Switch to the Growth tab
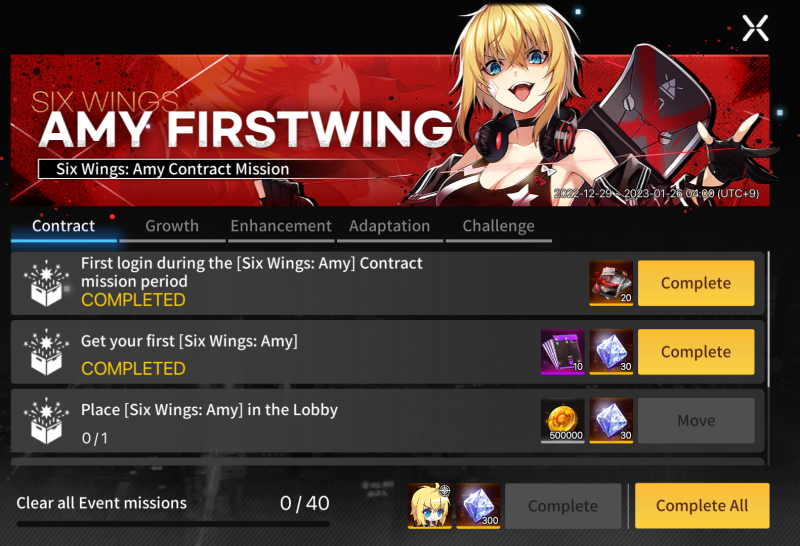The width and height of the screenshot is (800, 546). coord(172,226)
